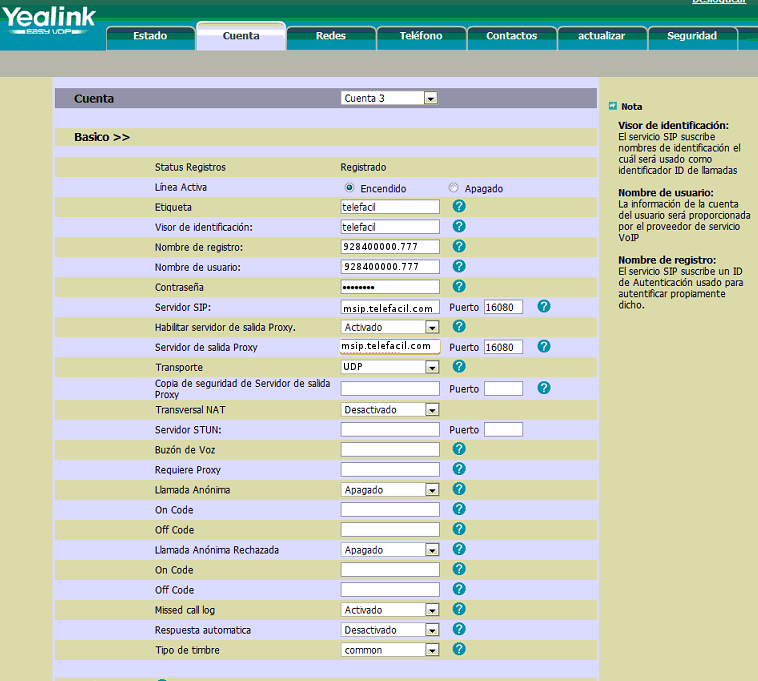Switch to the Redes tab
This screenshot has height=681, width=758.
pyautogui.click(x=330, y=36)
